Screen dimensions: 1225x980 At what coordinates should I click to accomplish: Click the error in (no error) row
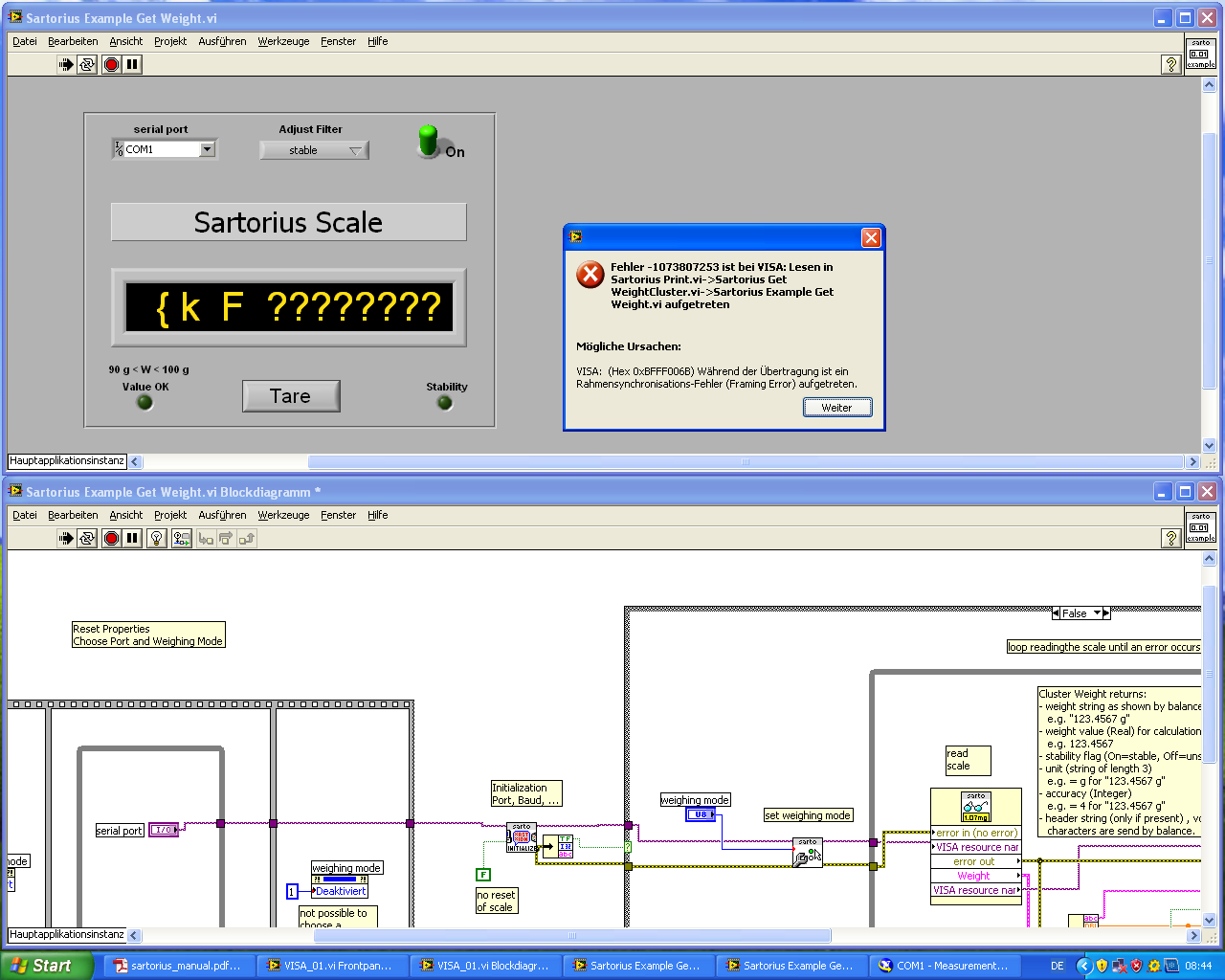976,833
